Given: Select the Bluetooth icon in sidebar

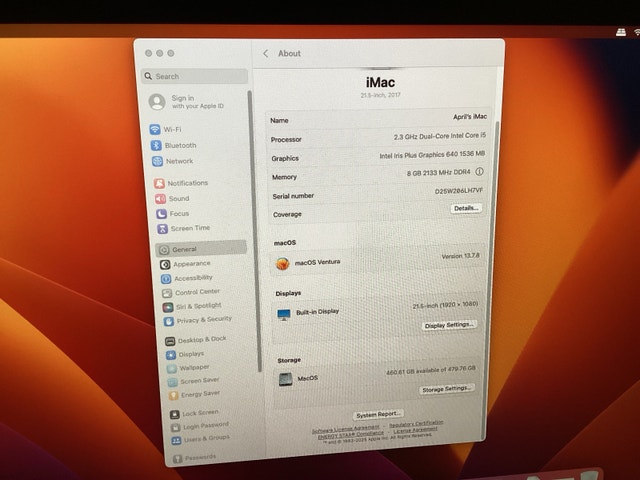Looking at the screenshot, I should [x=156, y=145].
